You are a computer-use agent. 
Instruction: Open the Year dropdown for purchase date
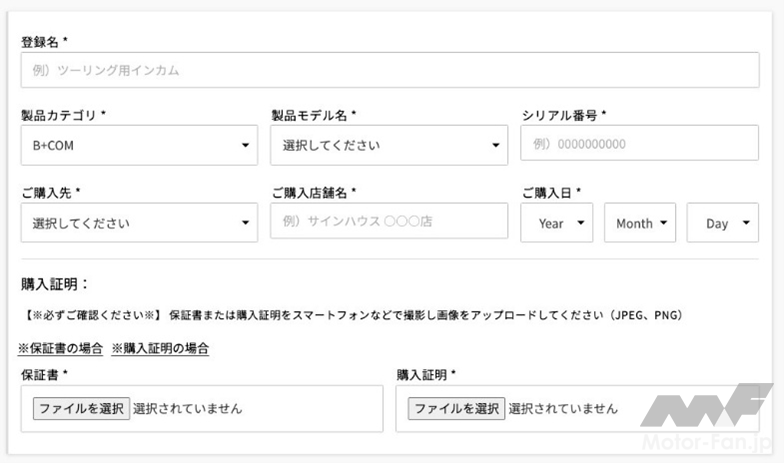(557, 223)
